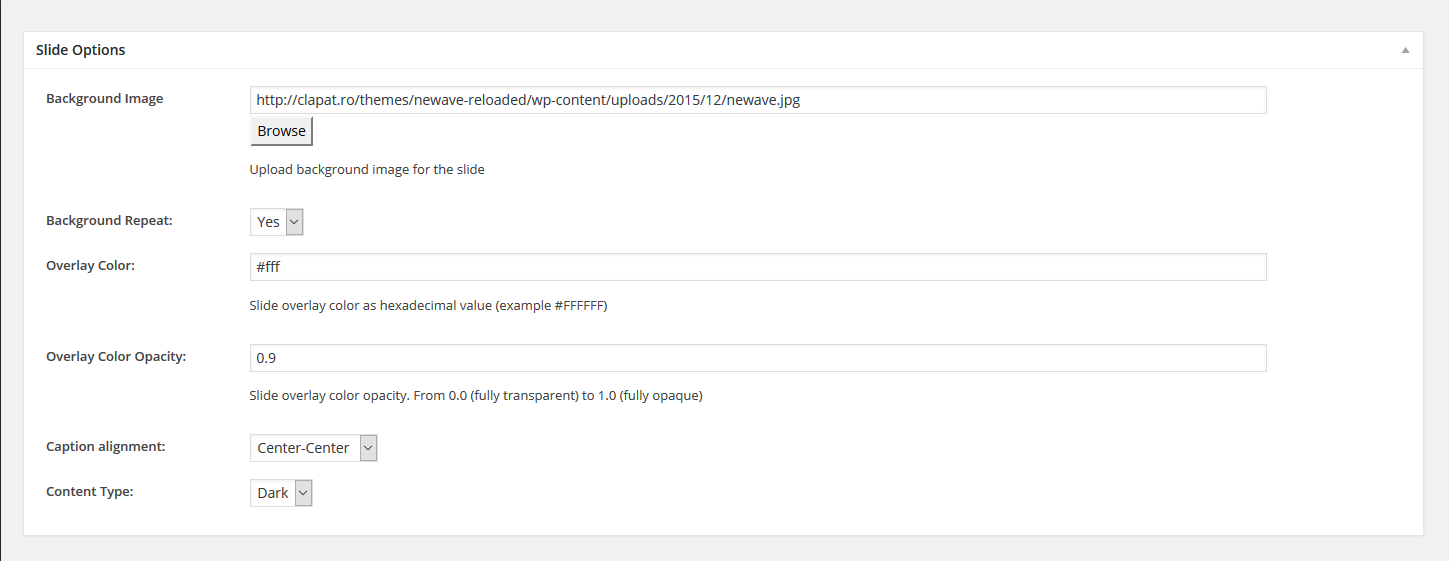The height and width of the screenshot is (561, 1449).
Task: Click the arrow icon beside Dark
Action: pyautogui.click(x=303, y=493)
